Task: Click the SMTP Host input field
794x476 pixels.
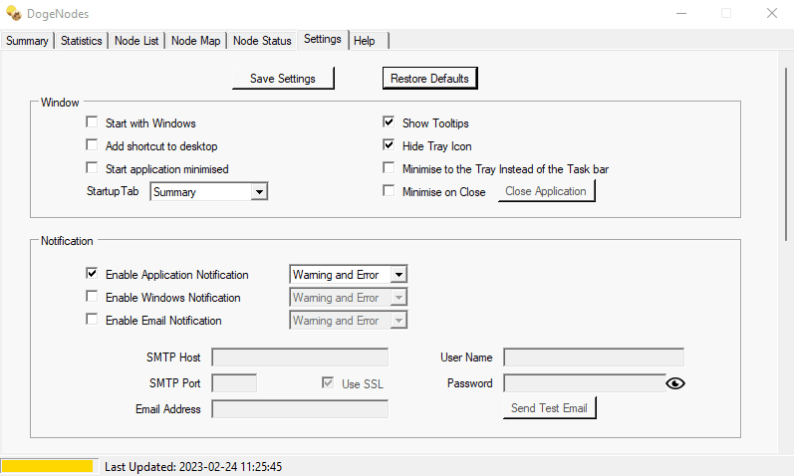Action: [300, 357]
